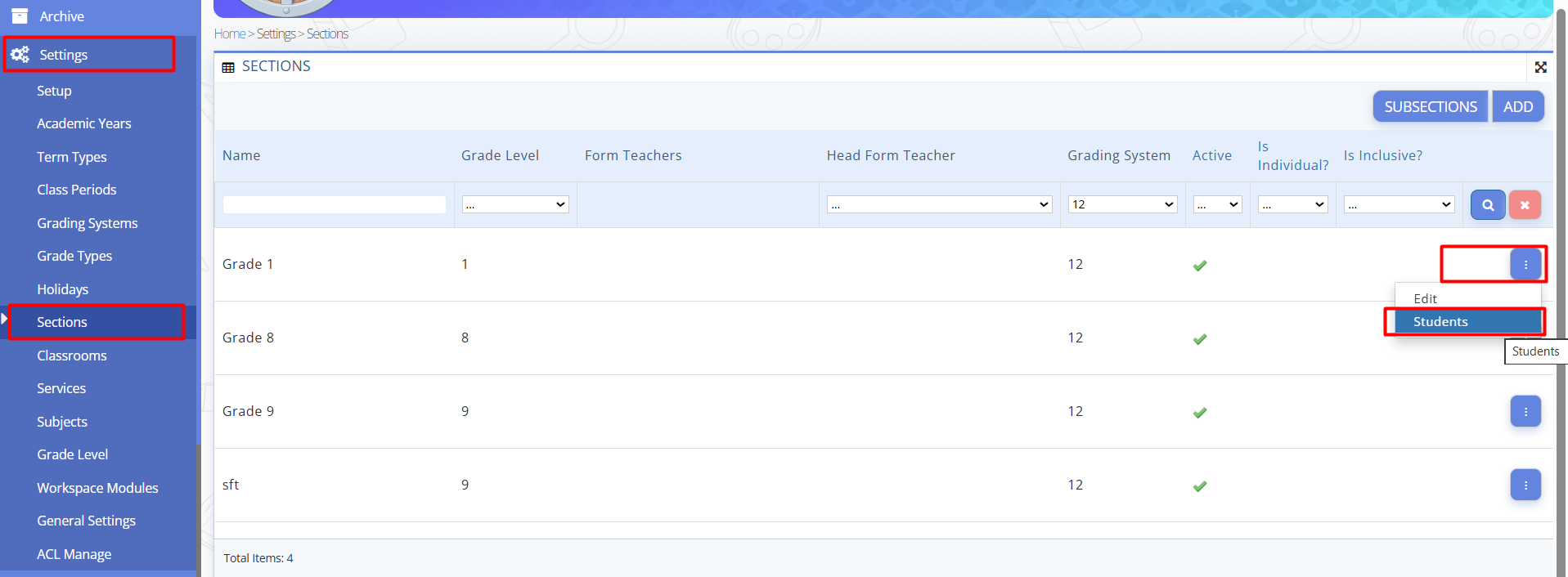Open the Is Individual filter dropdown

[1292, 204]
